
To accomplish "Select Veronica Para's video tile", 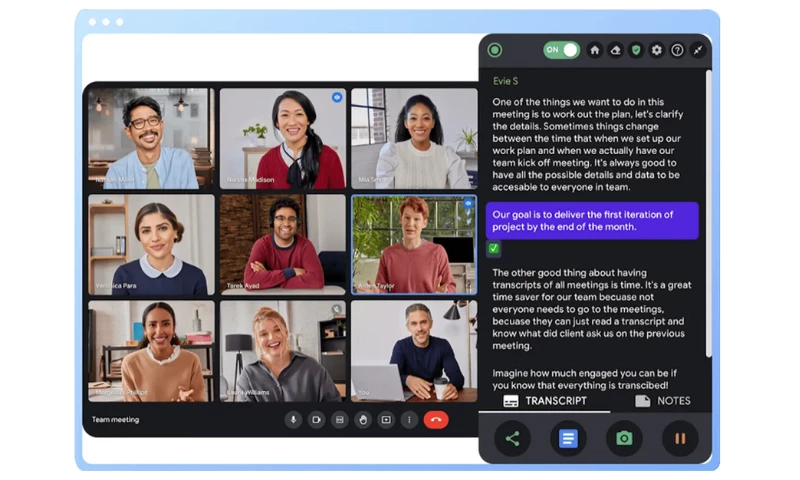I will (x=152, y=245).
